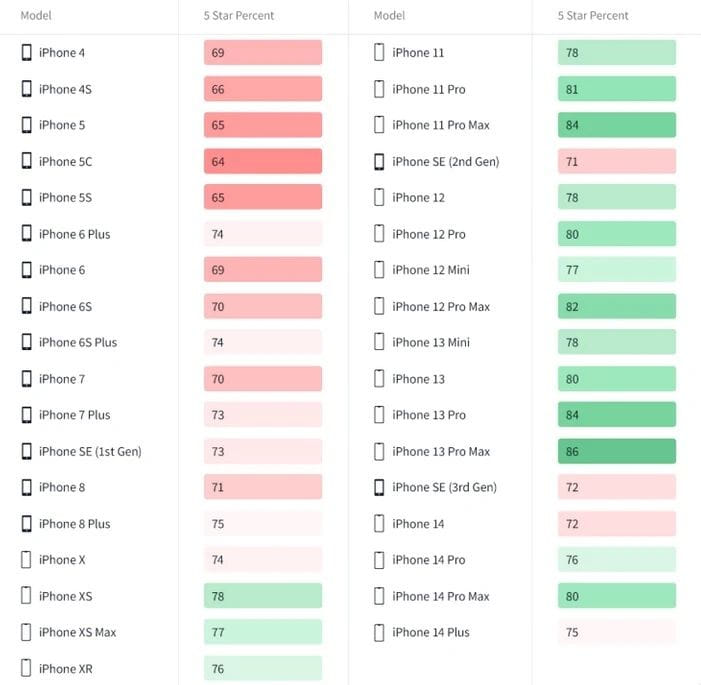Select the iPhone X device icon
This screenshot has height=685, width=701.
pos(27,560)
